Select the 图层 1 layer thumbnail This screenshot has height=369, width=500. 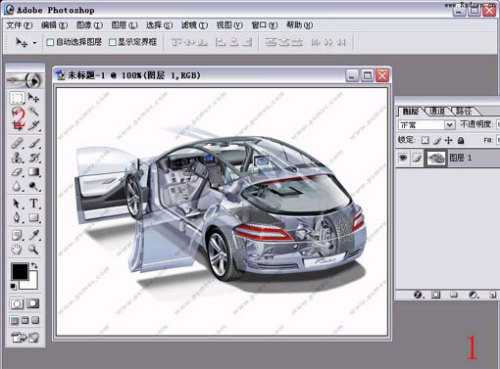[x=436, y=158]
